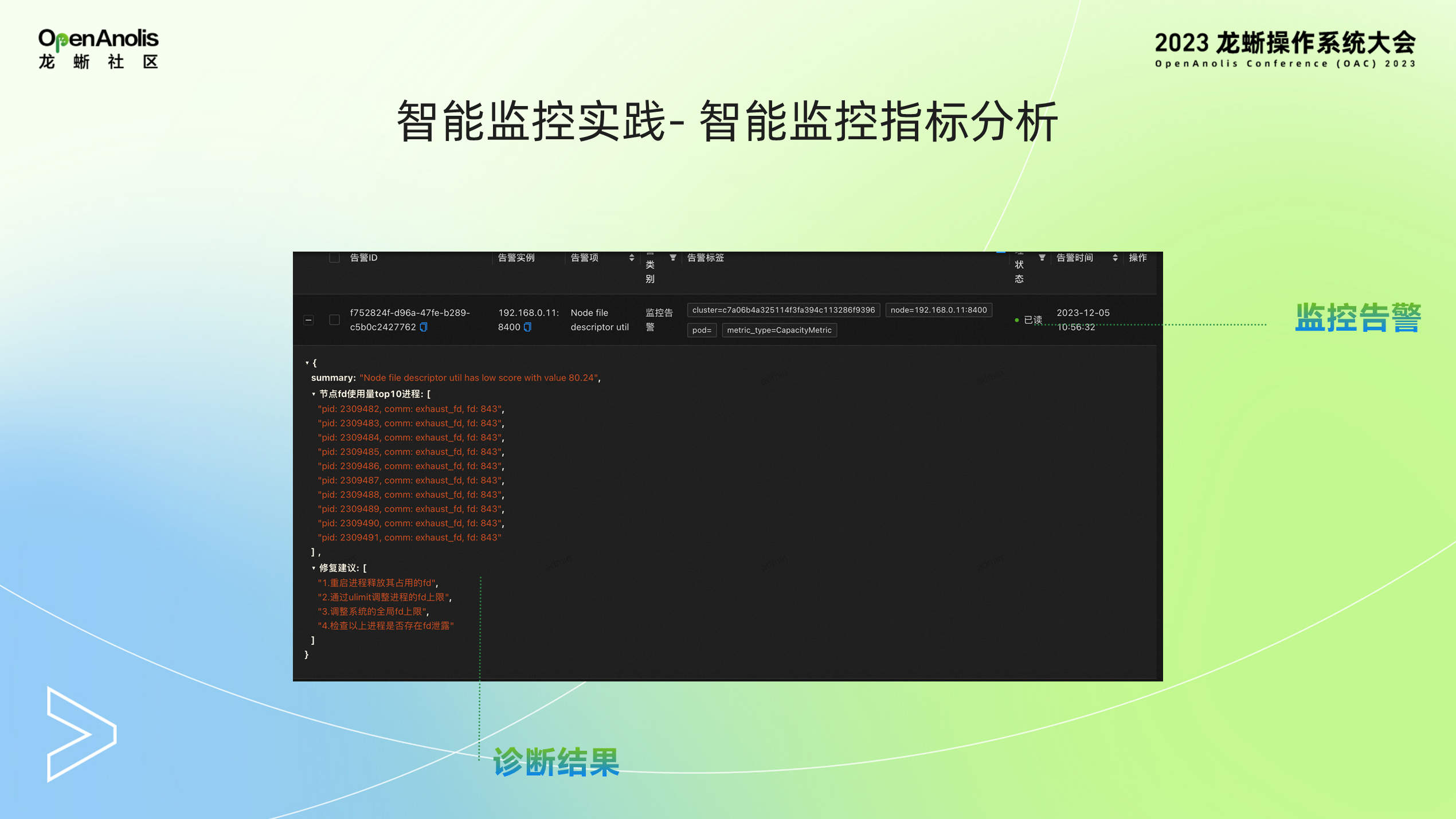1456x819 pixels.
Task: Select the pid: 2309490 process entry
Action: point(410,524)
